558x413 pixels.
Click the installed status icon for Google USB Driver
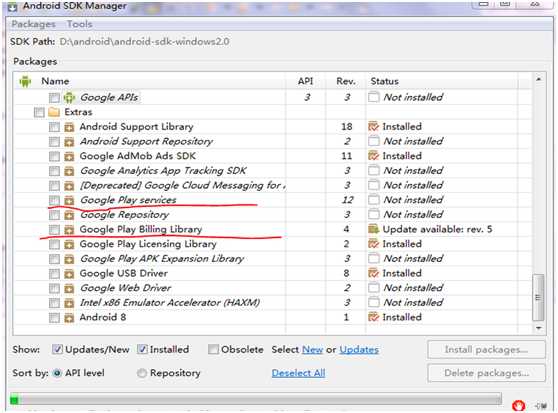373,273
